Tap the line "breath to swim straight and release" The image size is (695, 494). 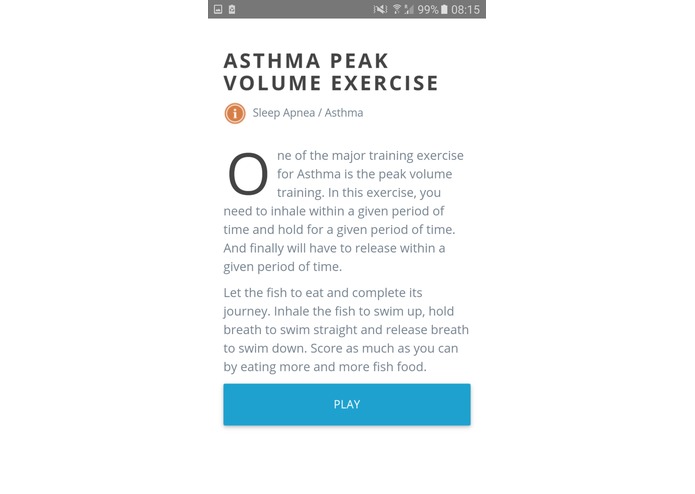pos(346,330)
